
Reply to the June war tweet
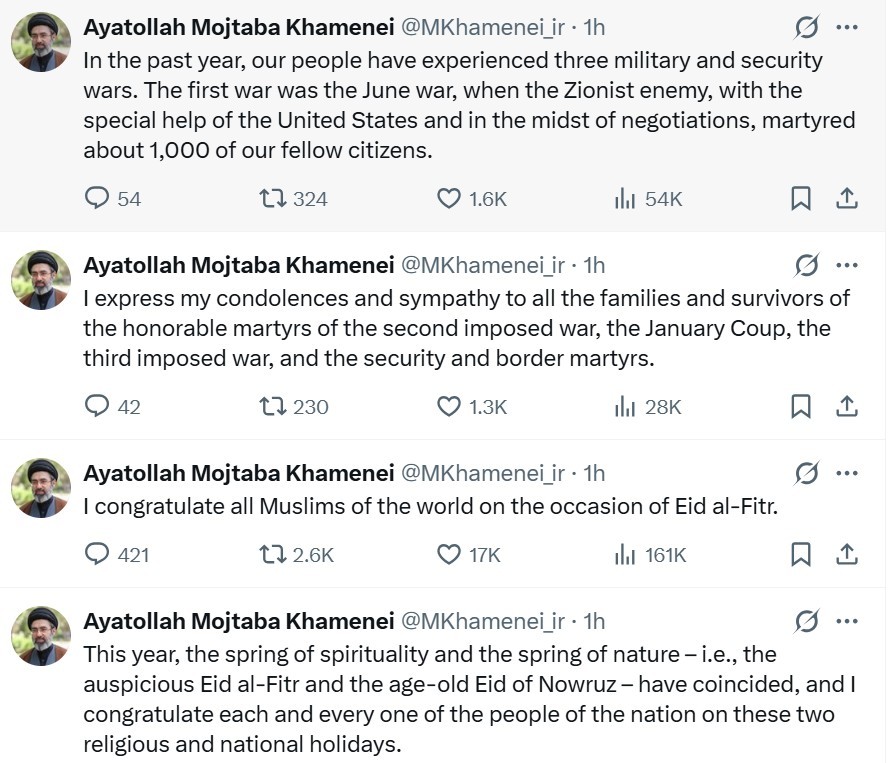pyautogui.click(x=97, y=199)
